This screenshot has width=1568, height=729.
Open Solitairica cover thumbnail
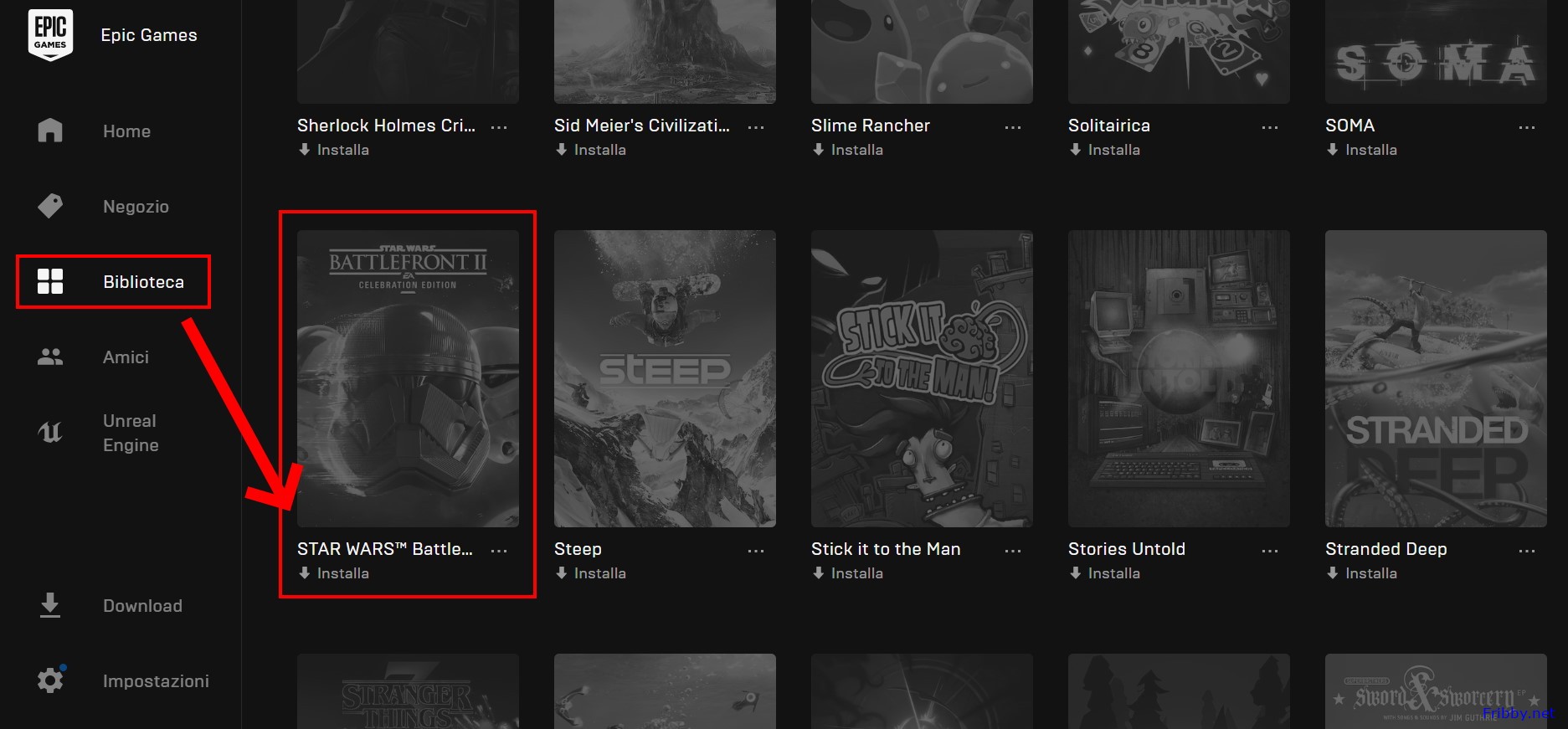click(1179, 52)
